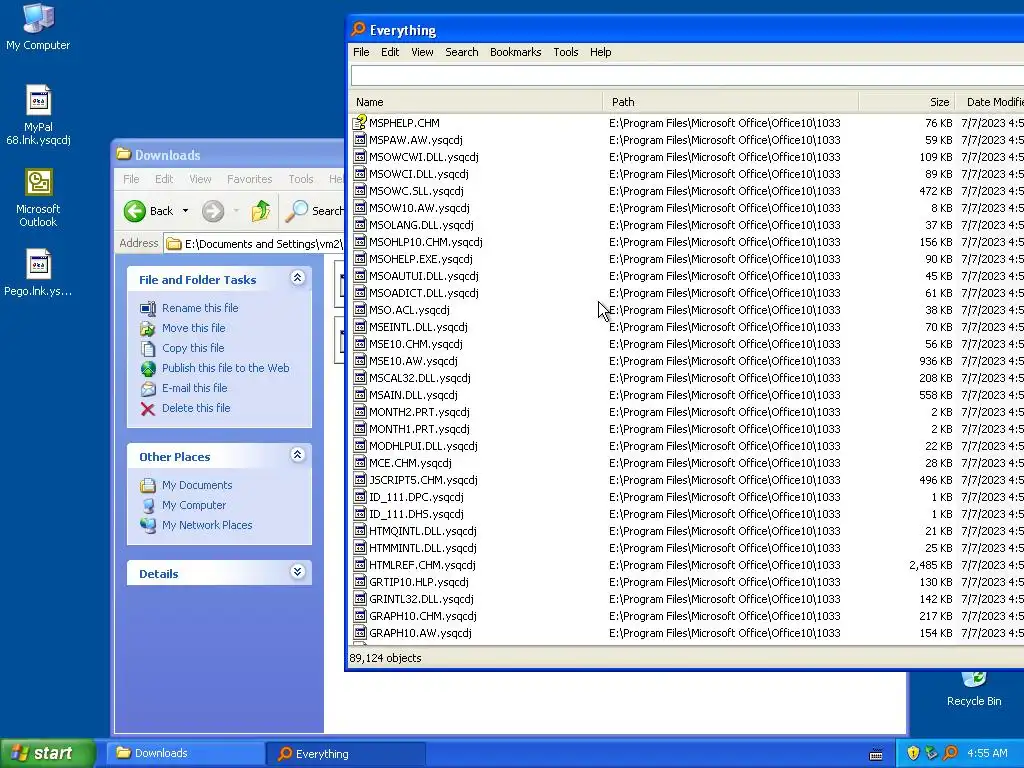Click Rename this file link
The height and width of the screenshot is (768, 1024).
pyautogui.click(x=200, y=308)
